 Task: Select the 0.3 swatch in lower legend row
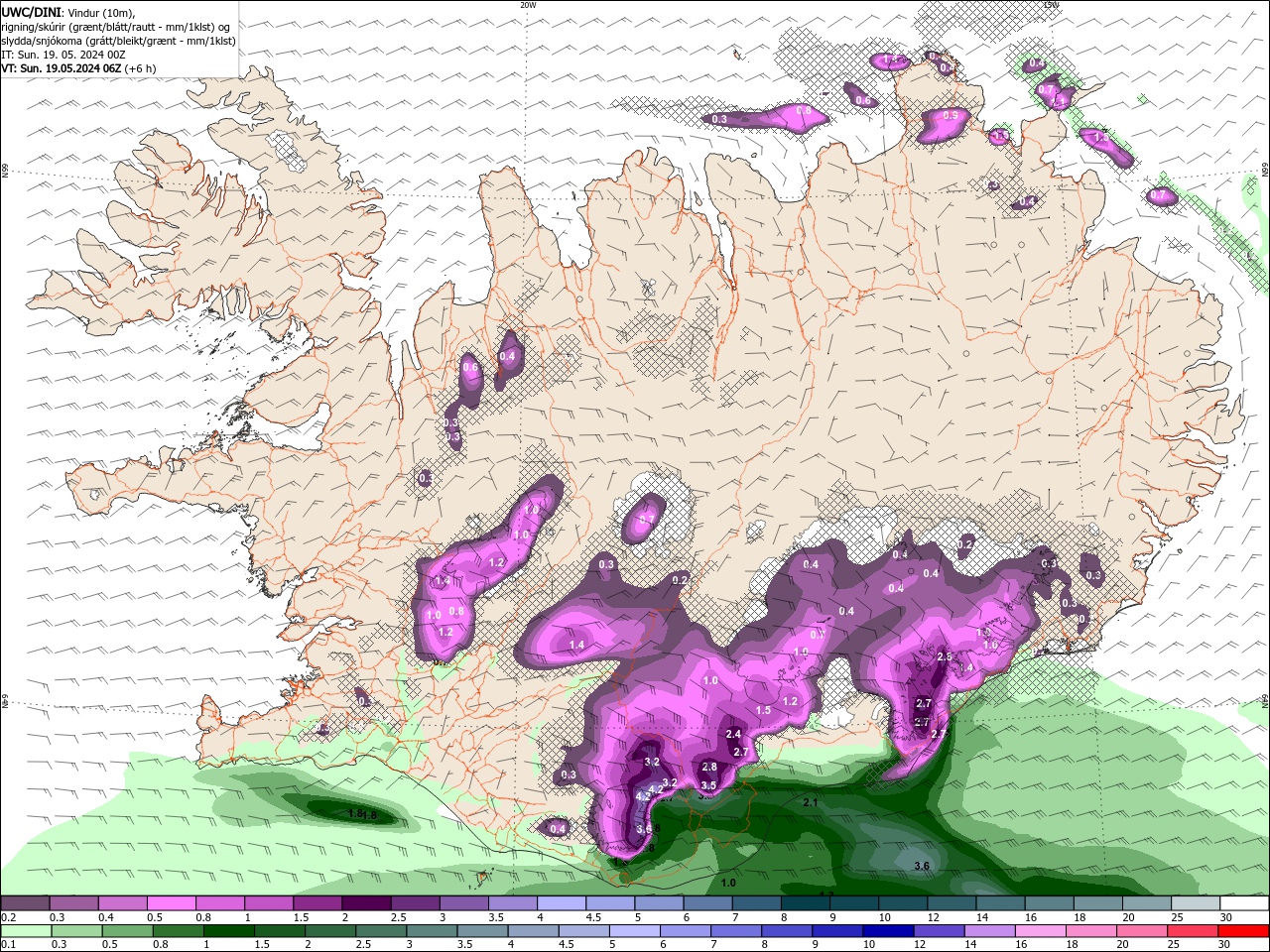[x=77, y=931]
